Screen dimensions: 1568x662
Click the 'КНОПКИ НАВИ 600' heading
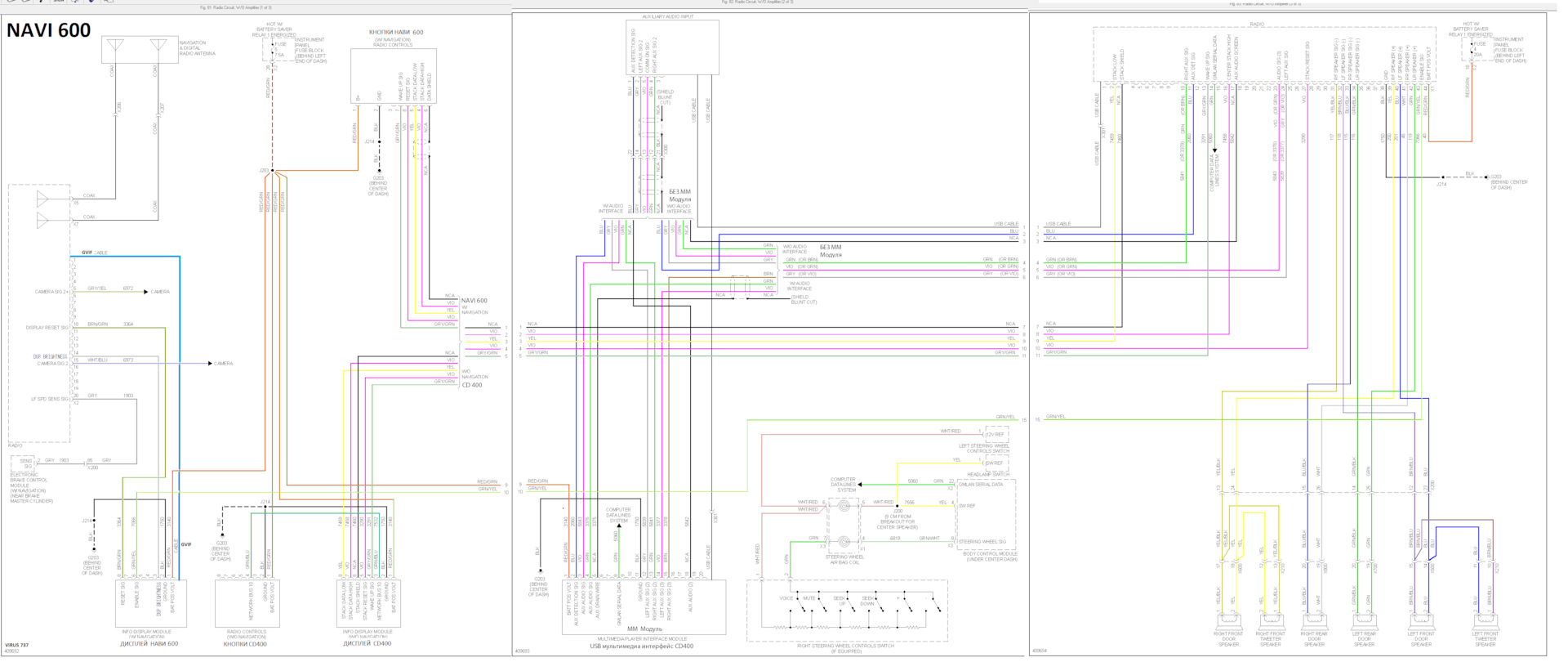(396, 32)
